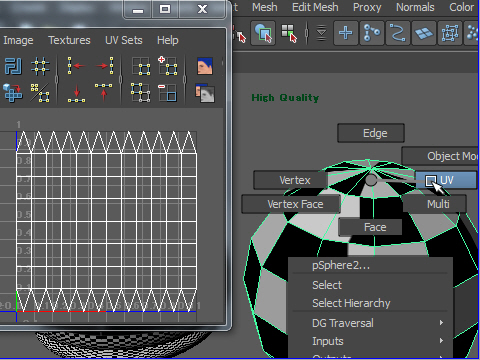Click the UV grid diagonal divide icon
This screenshot has width=480, height=360.
tap(40, 93)
